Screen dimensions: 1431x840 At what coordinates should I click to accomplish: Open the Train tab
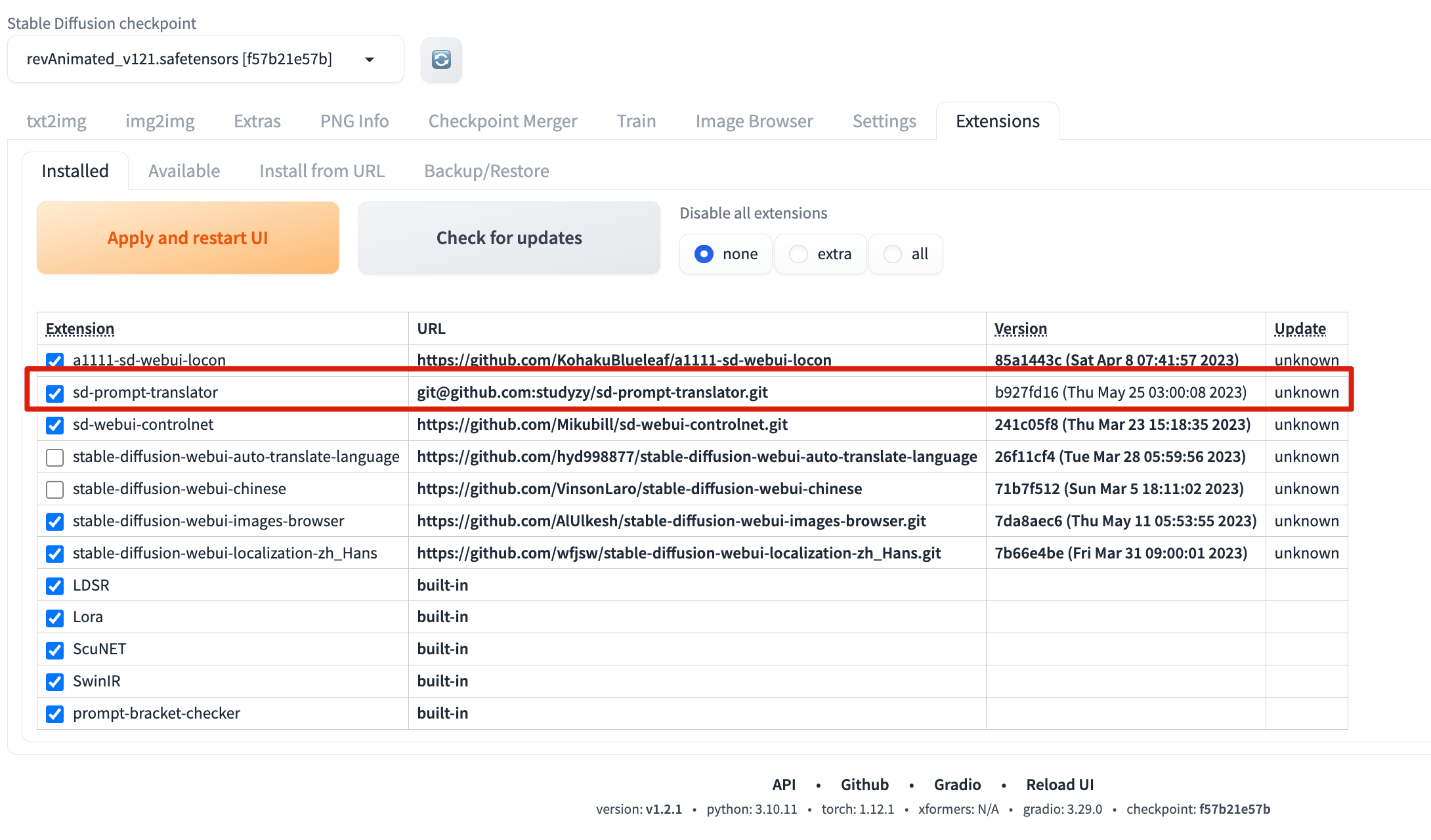point(636,121)
